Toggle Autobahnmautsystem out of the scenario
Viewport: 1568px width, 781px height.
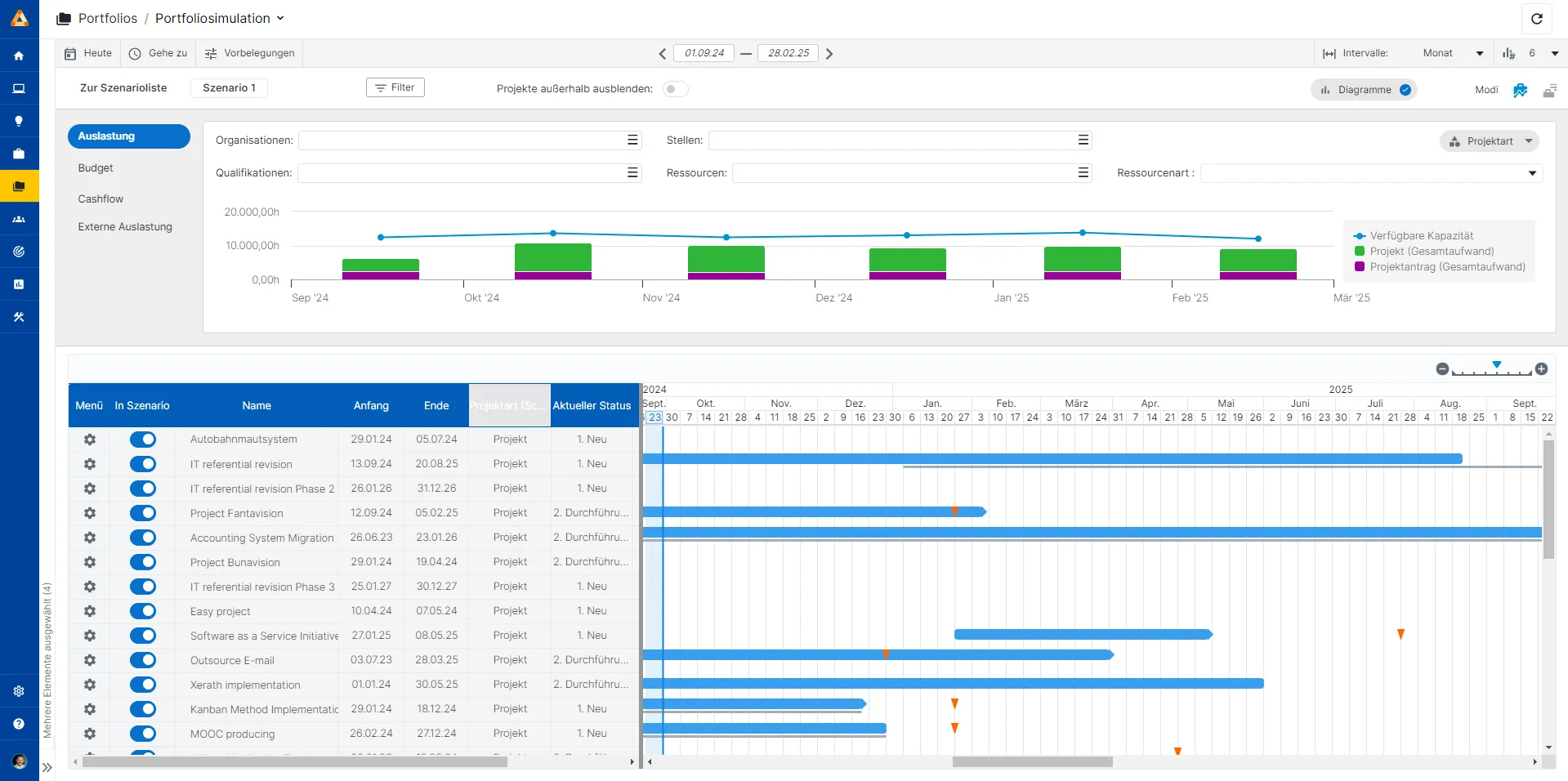coord(143,440)
